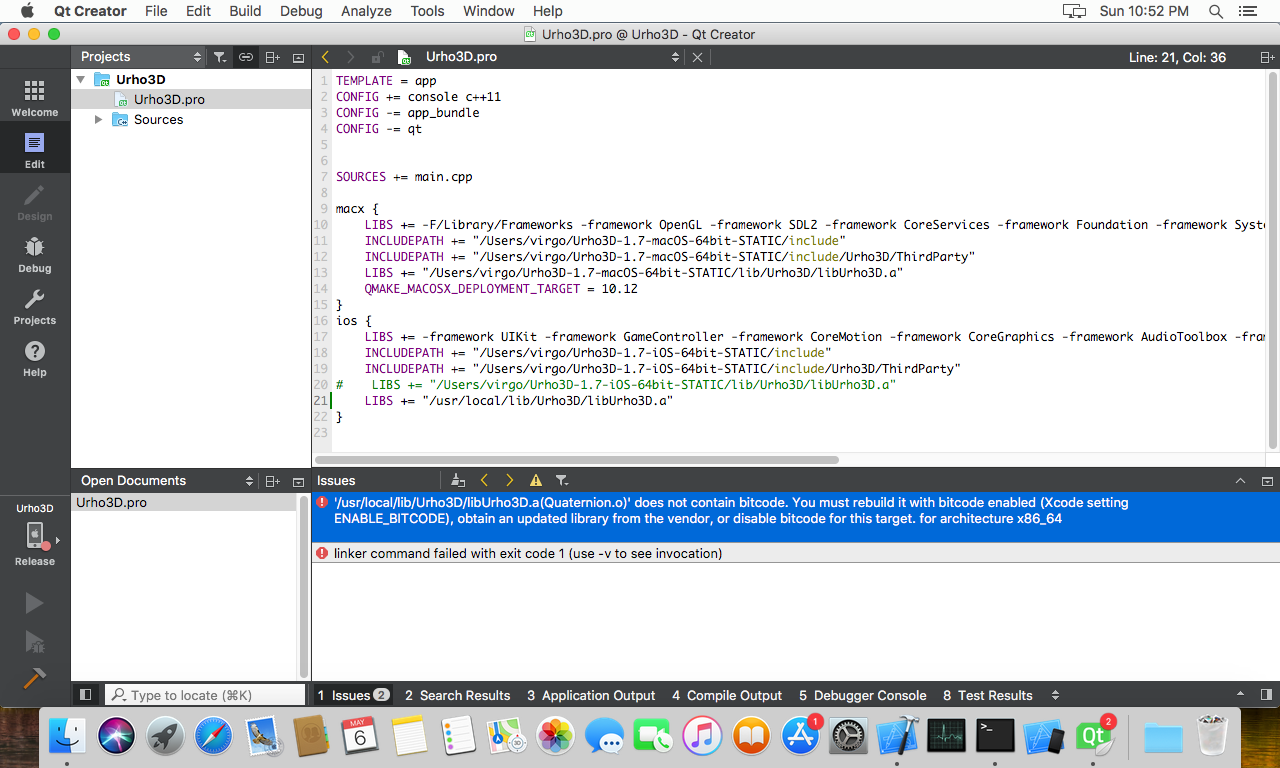Open Xcode from the Dock
The height and width of the screenshot is (768, 1280).
897,737
